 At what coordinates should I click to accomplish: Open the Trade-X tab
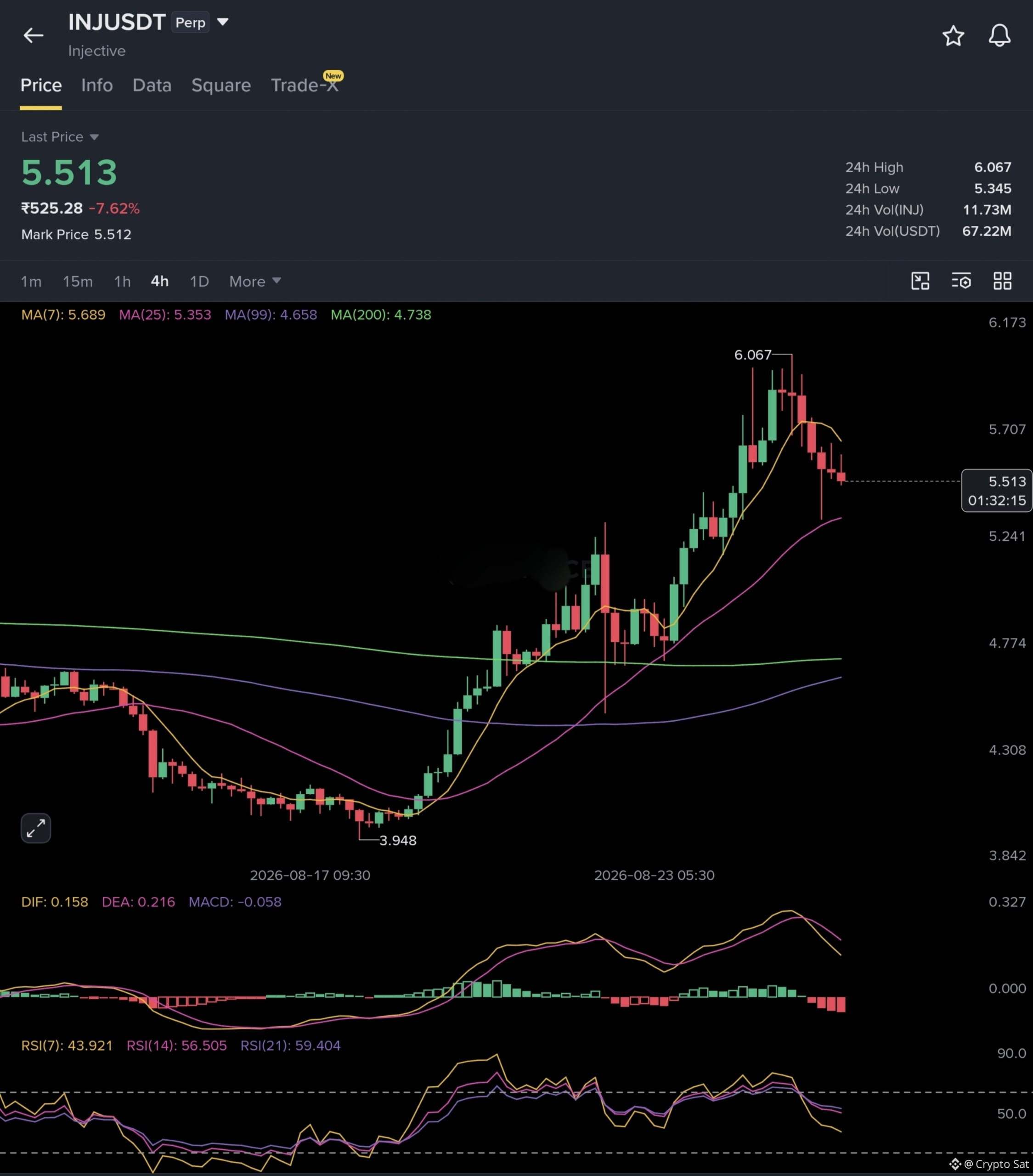pos(305,85)
